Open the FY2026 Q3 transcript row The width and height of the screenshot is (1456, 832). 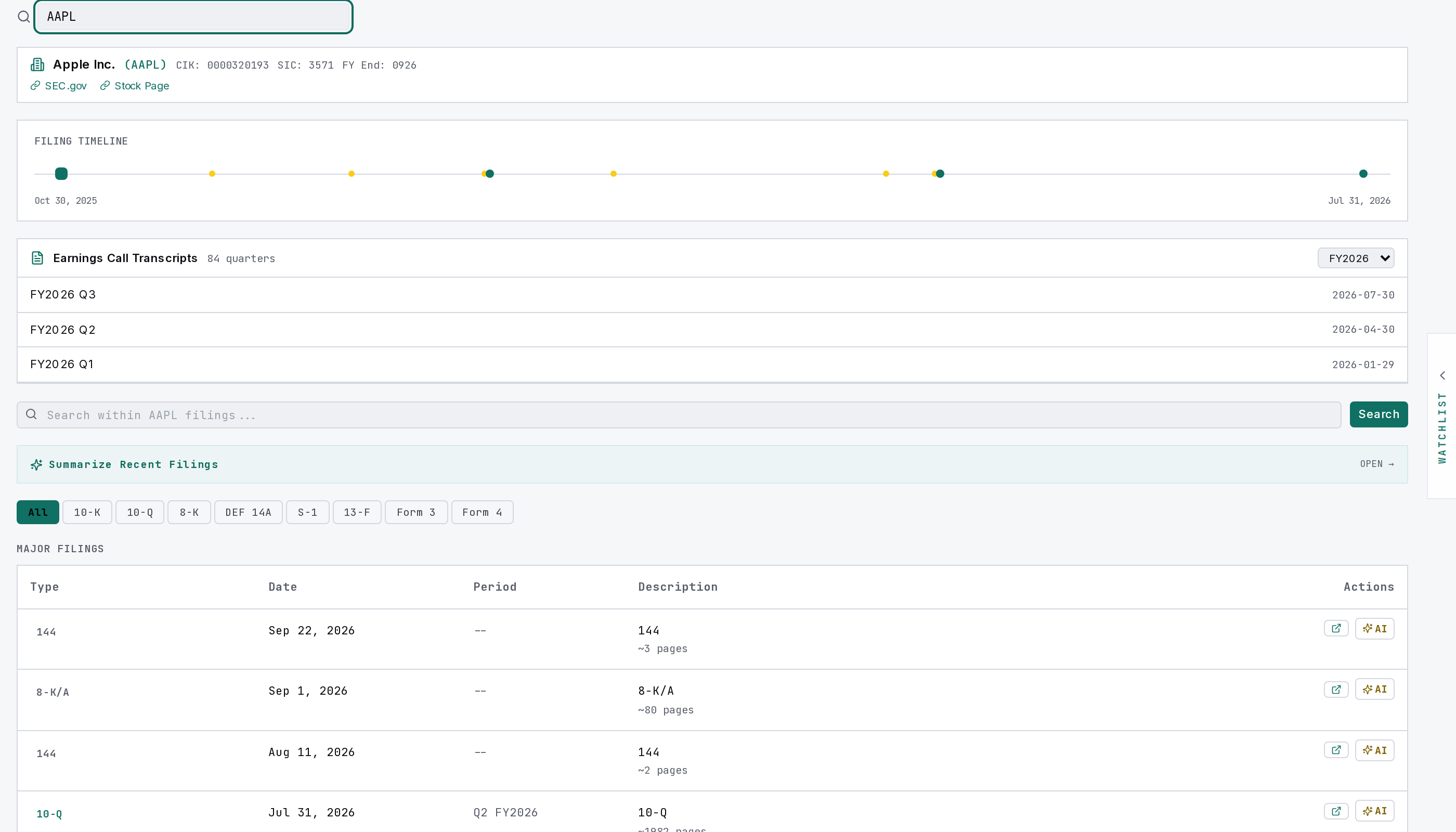pos(712,295)
